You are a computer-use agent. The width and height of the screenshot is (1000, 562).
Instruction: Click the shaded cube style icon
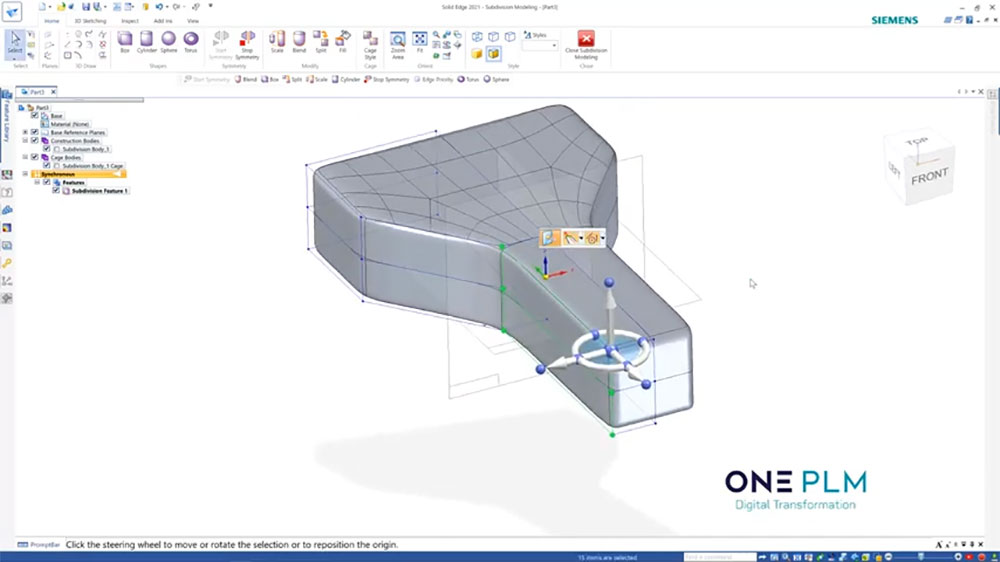coord(477,54)
